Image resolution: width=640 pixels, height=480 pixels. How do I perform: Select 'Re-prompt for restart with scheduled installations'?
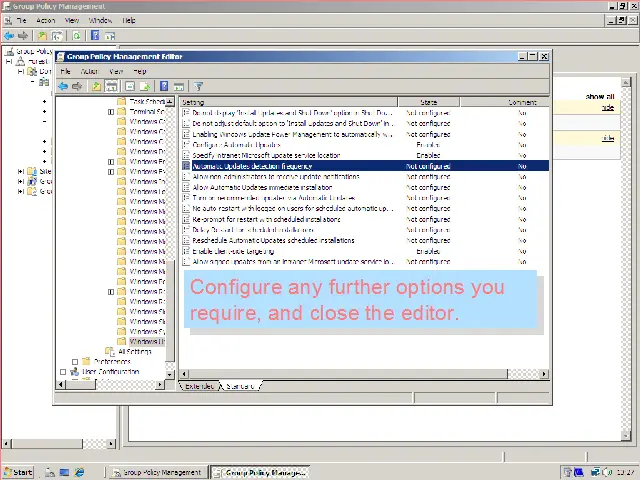point(267,219)
